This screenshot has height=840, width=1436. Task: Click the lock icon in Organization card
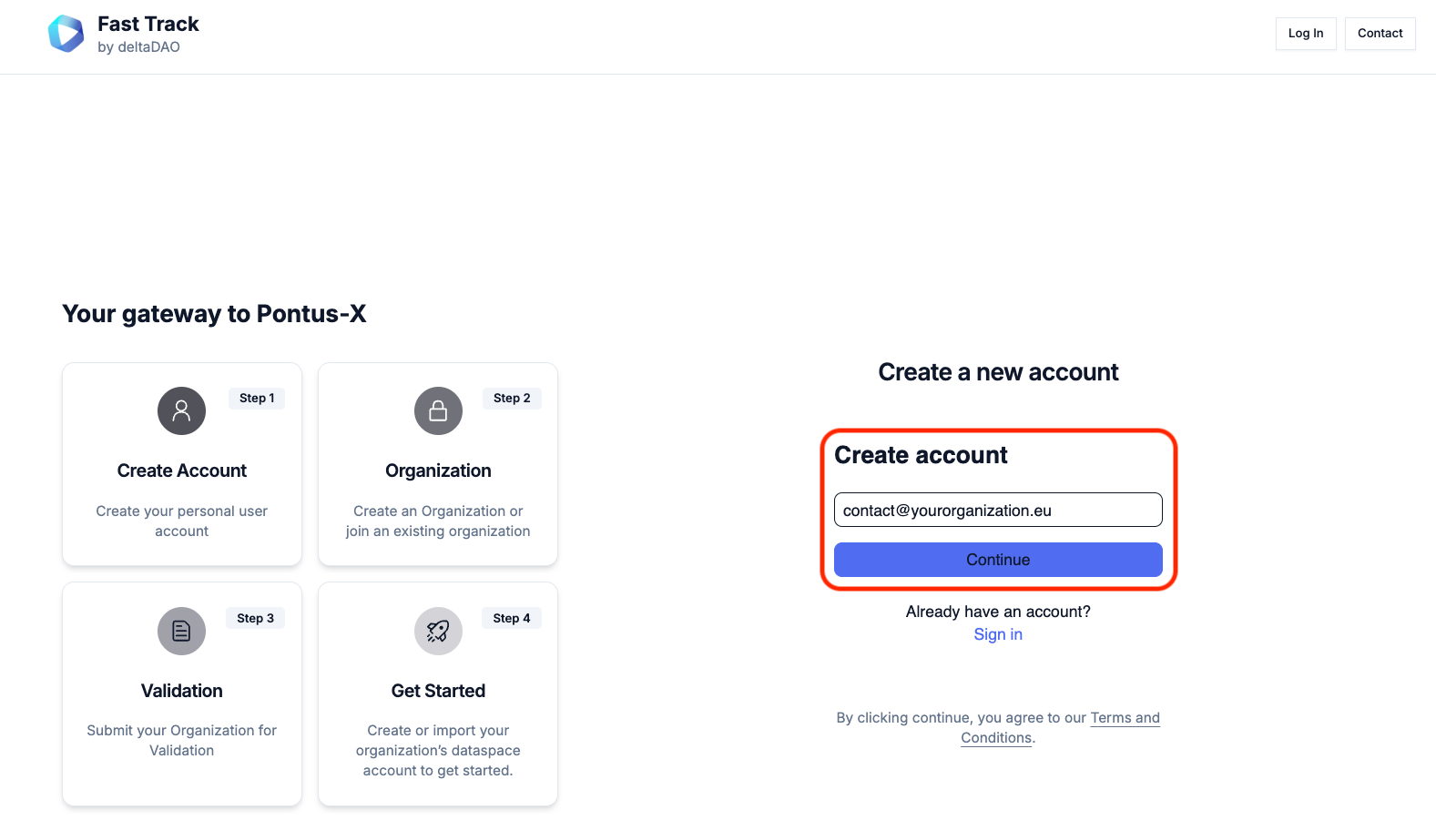click(438, 411)
